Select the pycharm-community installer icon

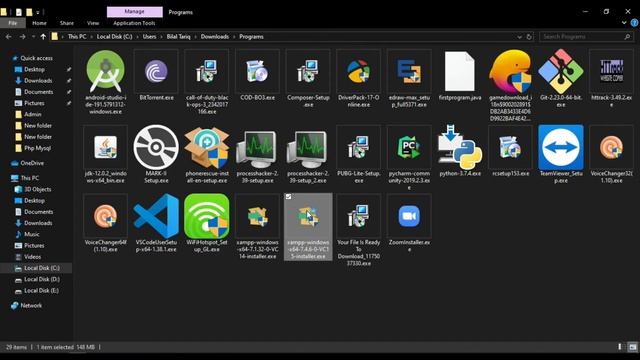[409, 147]
